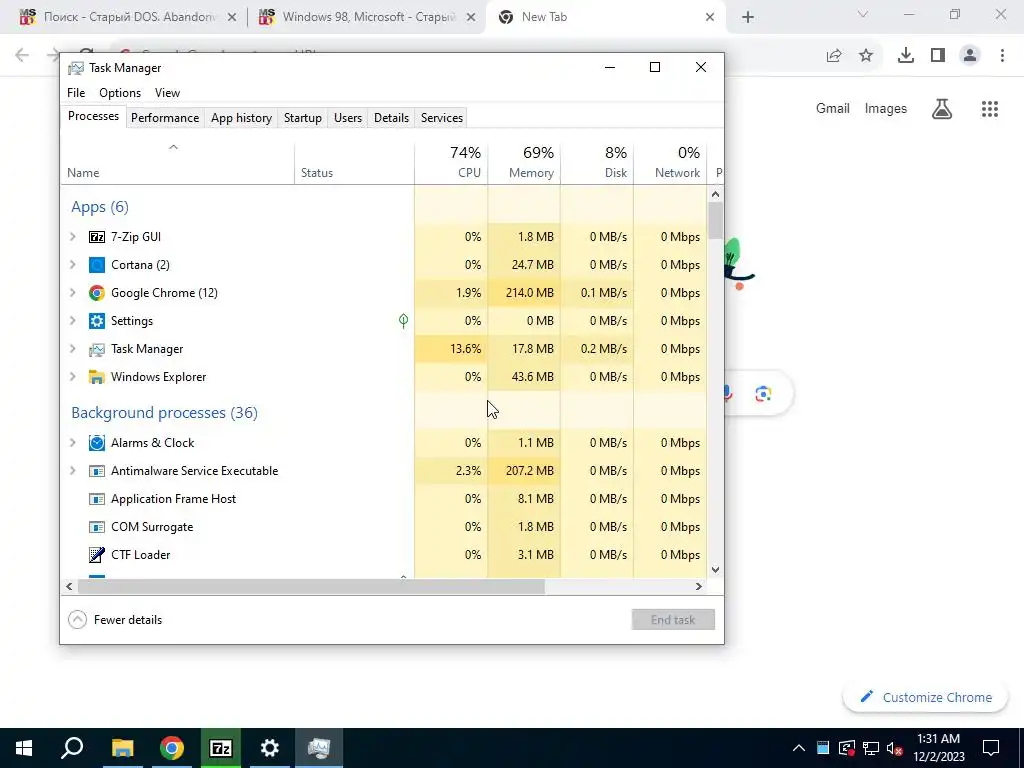This screenshot has height=768, width=1024.
Task: Open Settings from the taskbar
Action: point(269,748)
